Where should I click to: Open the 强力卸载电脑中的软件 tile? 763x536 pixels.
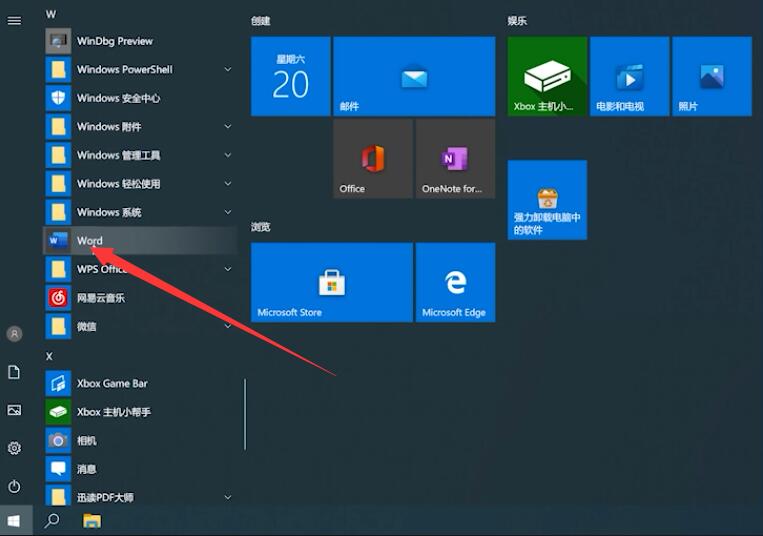click(x=547, y=200)
